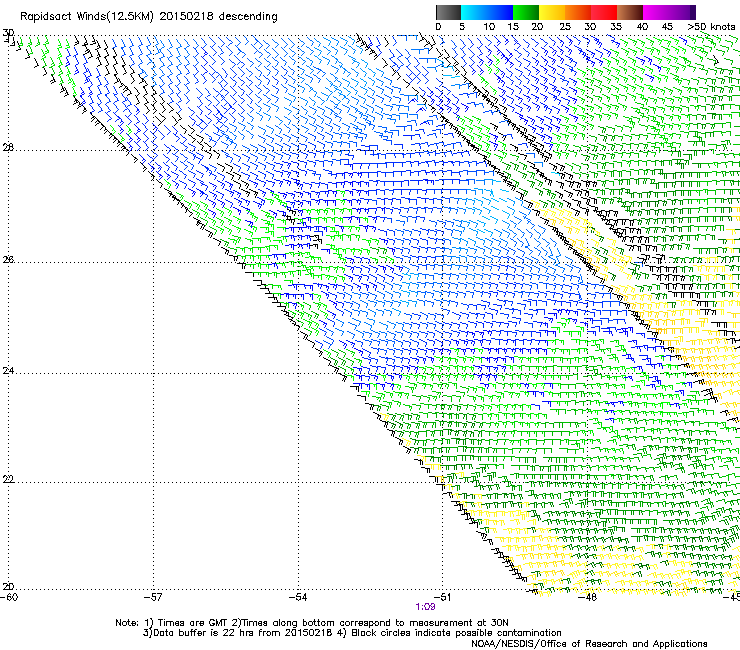Click the latitude axis label '24'
This screenshot has height=650, width=740.
pos(8,371)
